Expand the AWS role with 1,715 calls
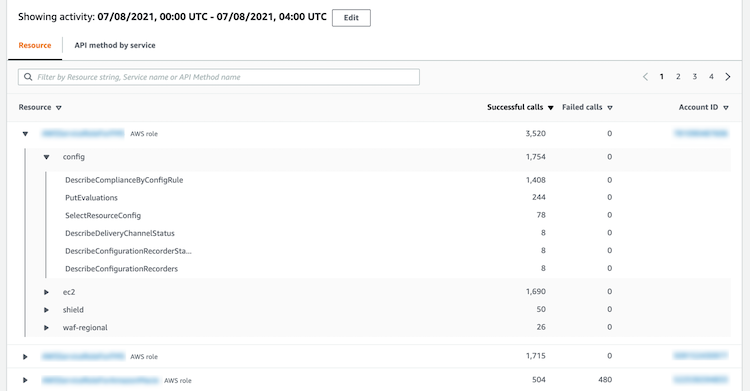 tap(25, 357)
